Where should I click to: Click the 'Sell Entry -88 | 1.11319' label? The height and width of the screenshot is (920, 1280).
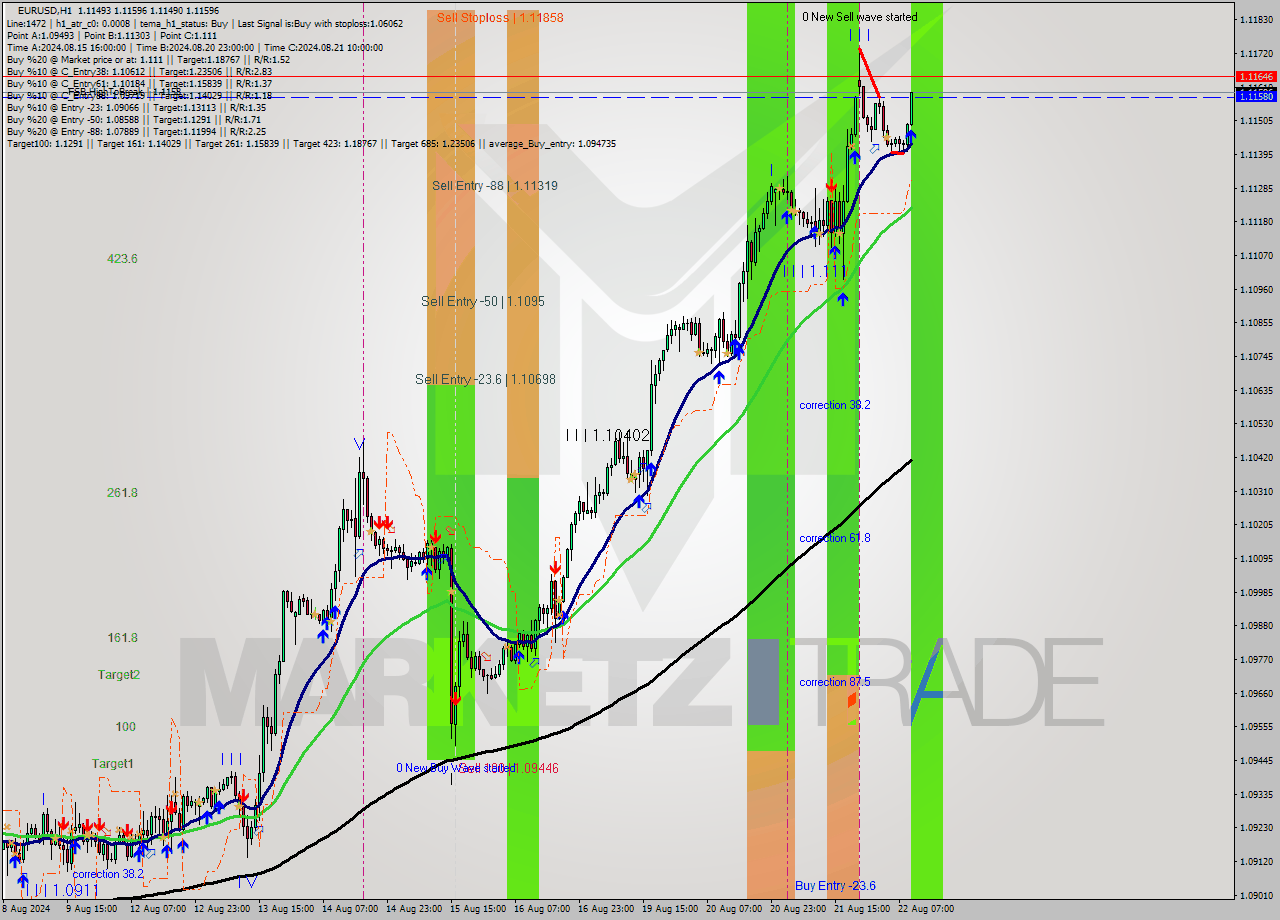[x=495, y=185]
